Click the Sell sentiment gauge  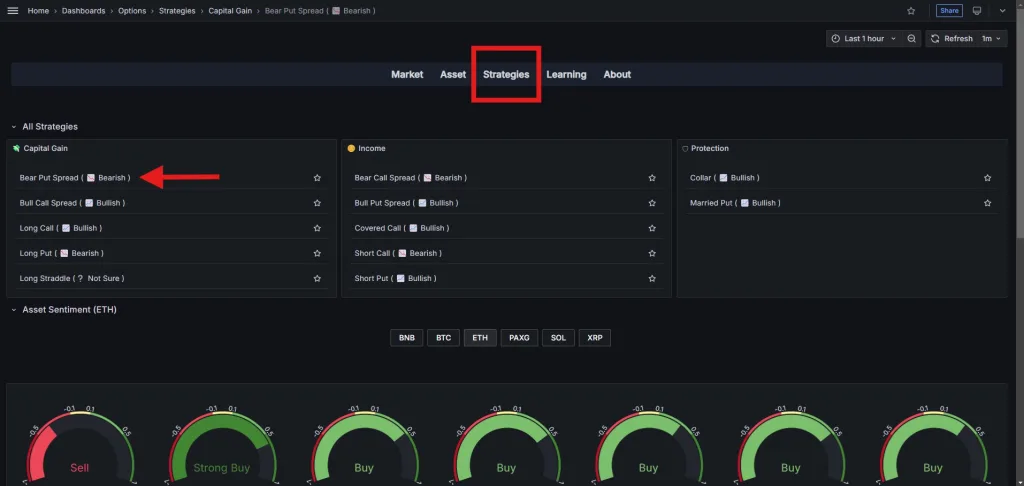click(80, 447)
